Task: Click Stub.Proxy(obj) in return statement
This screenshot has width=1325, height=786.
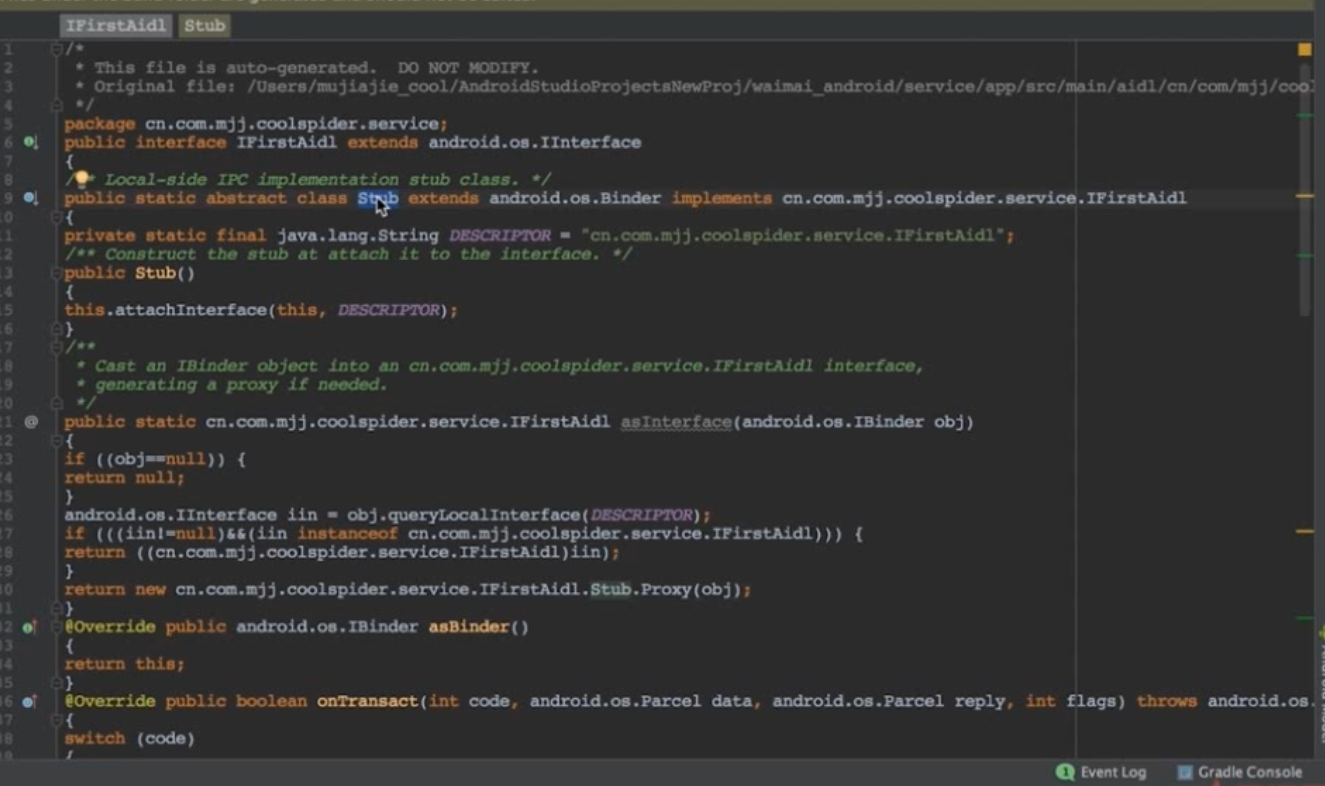Action: (665, 590)
